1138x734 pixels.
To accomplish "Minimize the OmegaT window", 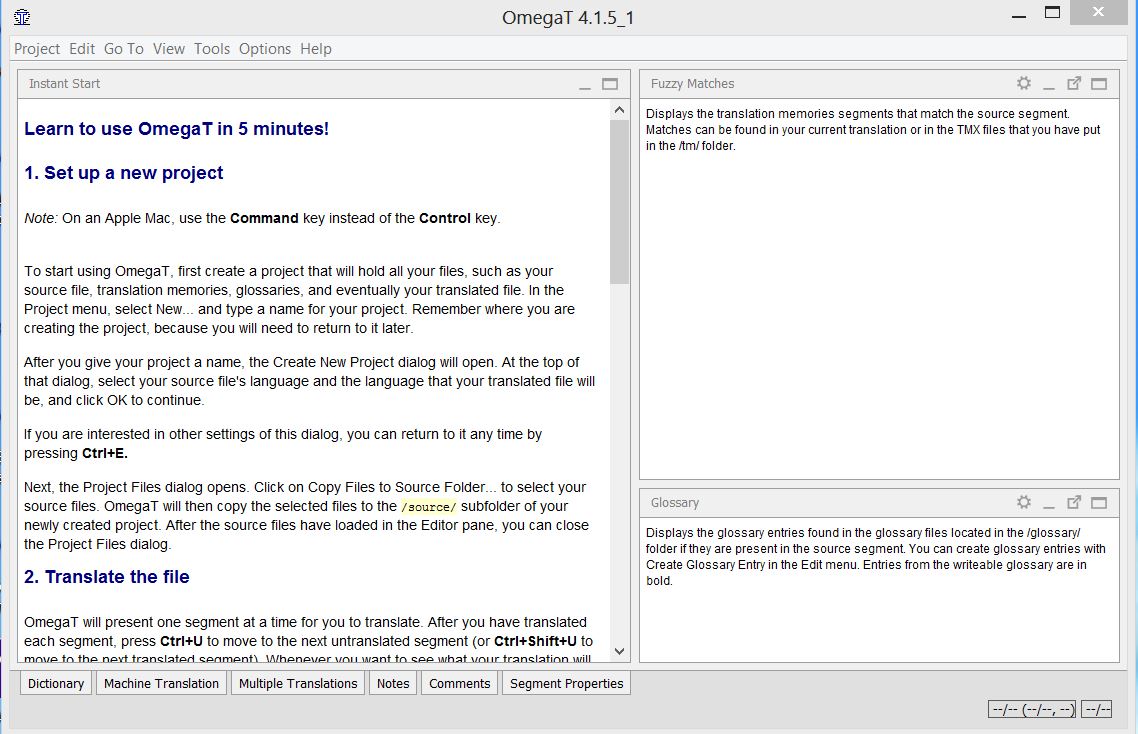I will point(1019,15).
